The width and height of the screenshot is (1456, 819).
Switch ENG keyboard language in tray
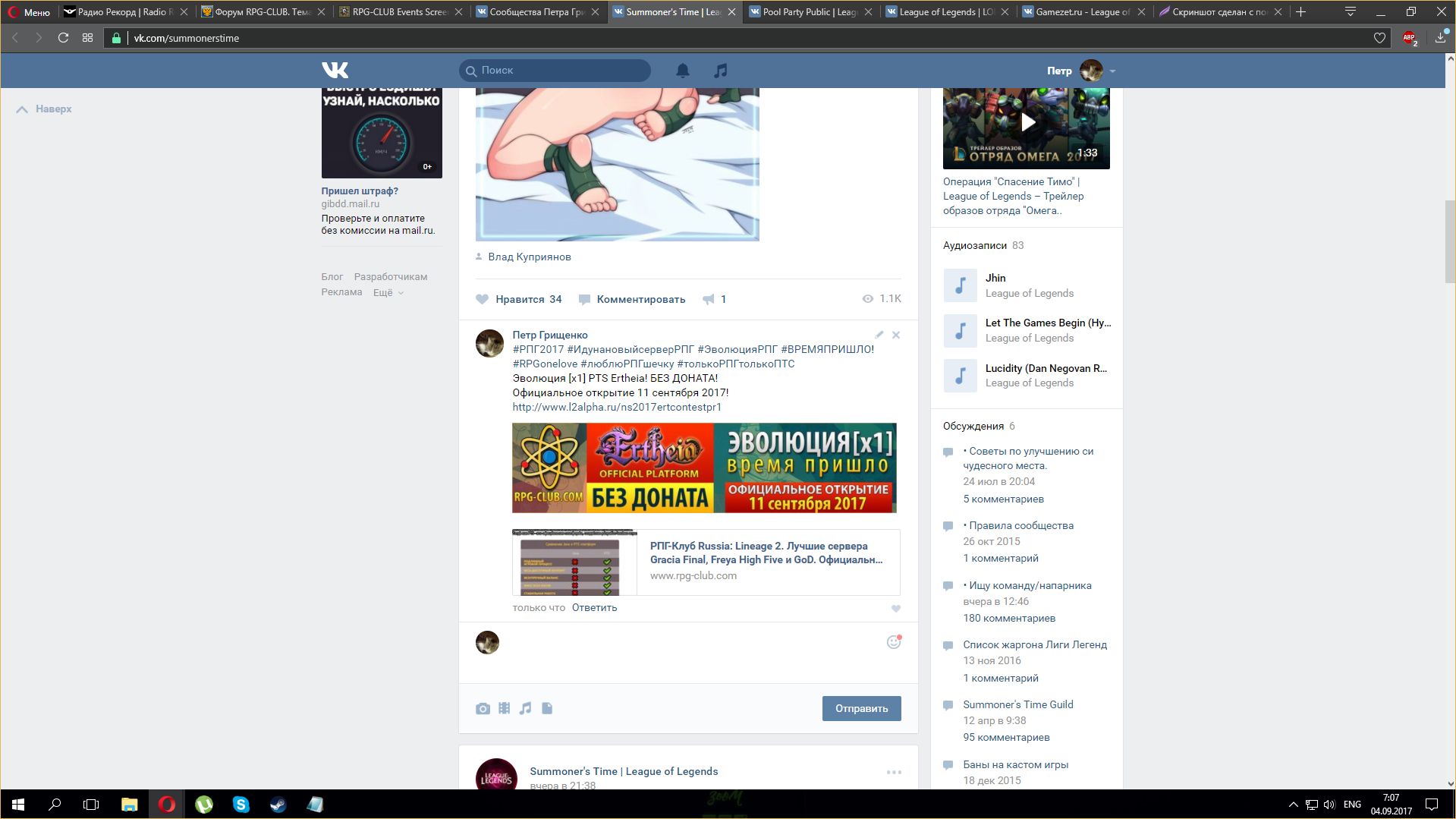point(1352,805)
